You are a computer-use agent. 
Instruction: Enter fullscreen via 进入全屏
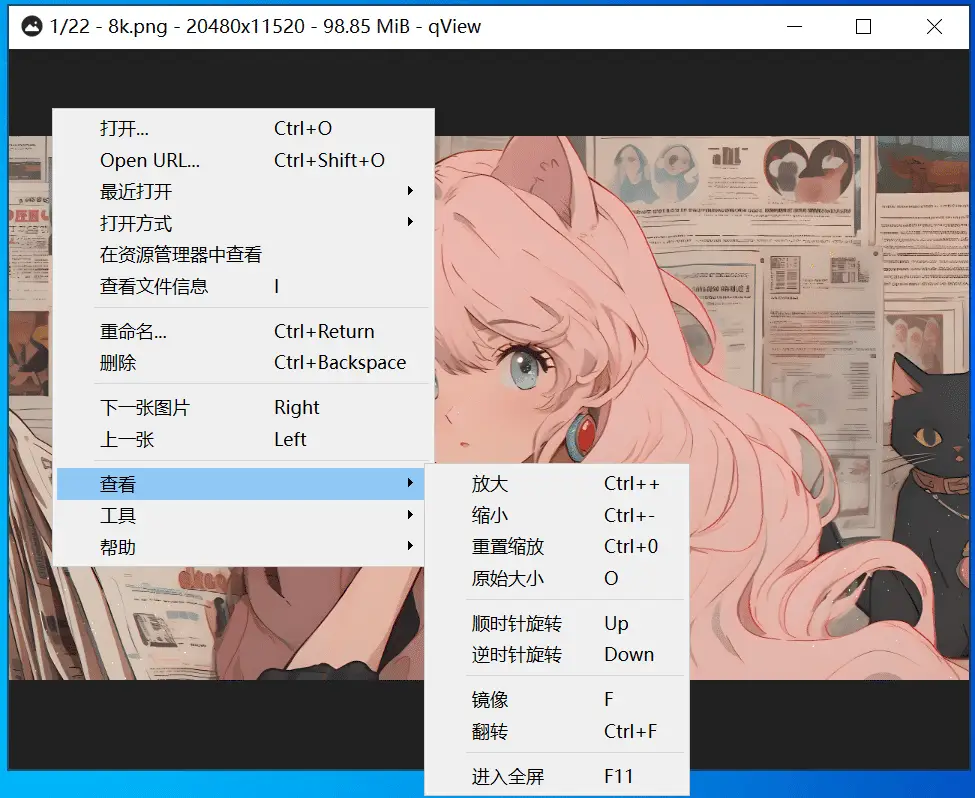508,777
